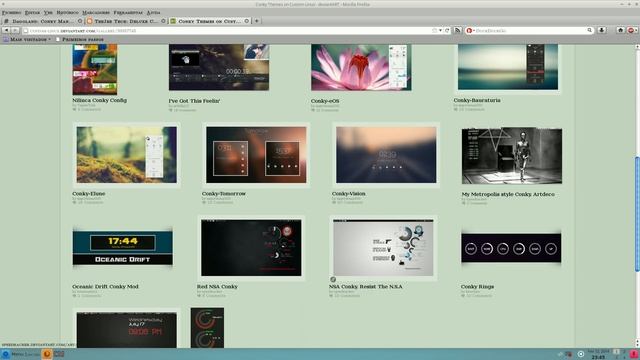Go to the home page icon
Viewport: 640px width, 360px height.
(620, 31)
